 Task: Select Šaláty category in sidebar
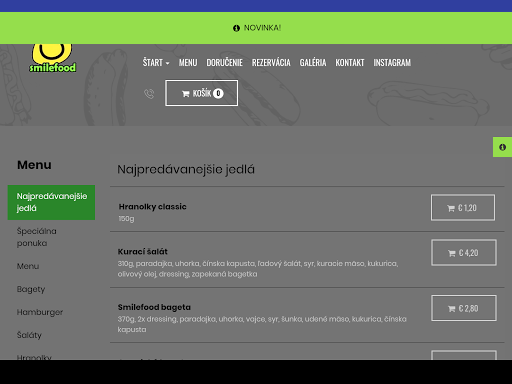click(29, 335)
